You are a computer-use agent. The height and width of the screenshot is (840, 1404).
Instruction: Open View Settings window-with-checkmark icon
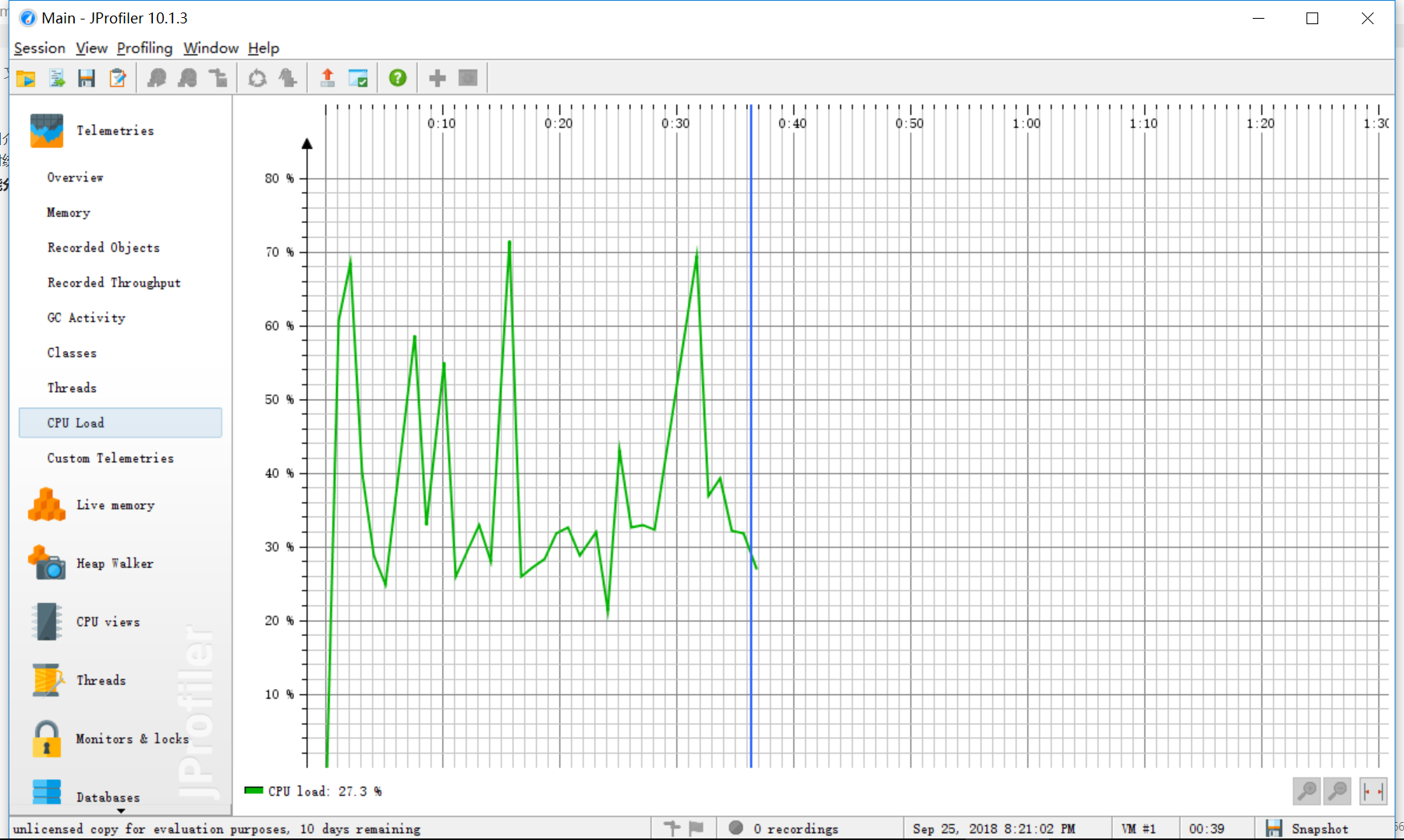[358, 78]
